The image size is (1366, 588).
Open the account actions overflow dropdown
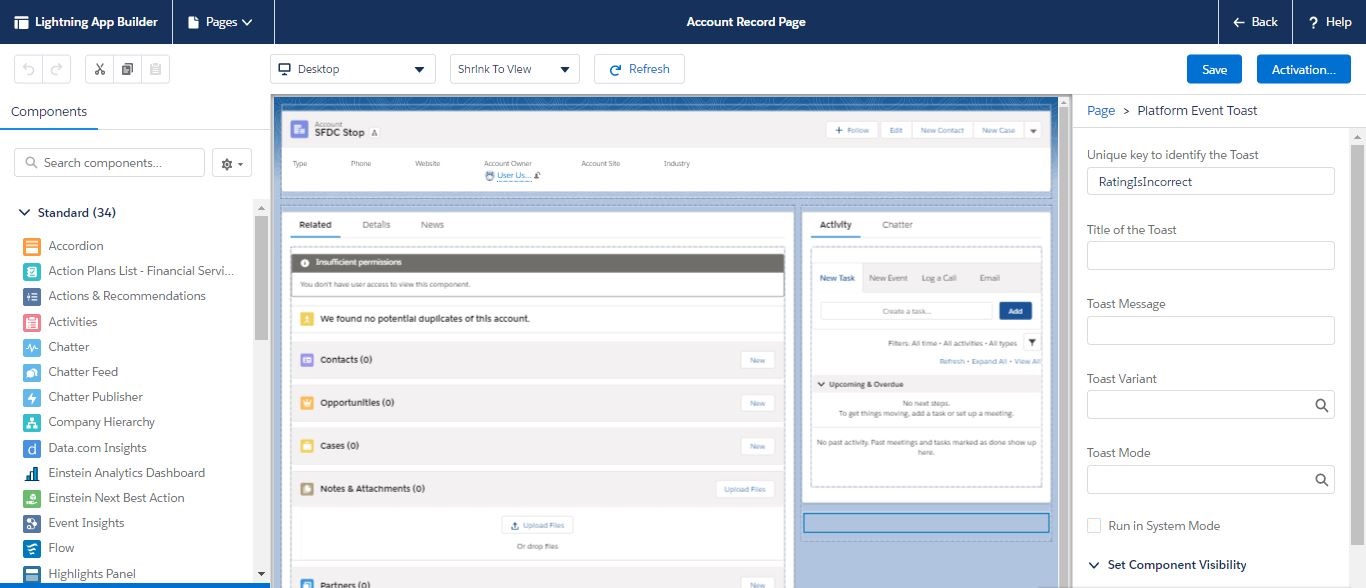coord(1033,130)
